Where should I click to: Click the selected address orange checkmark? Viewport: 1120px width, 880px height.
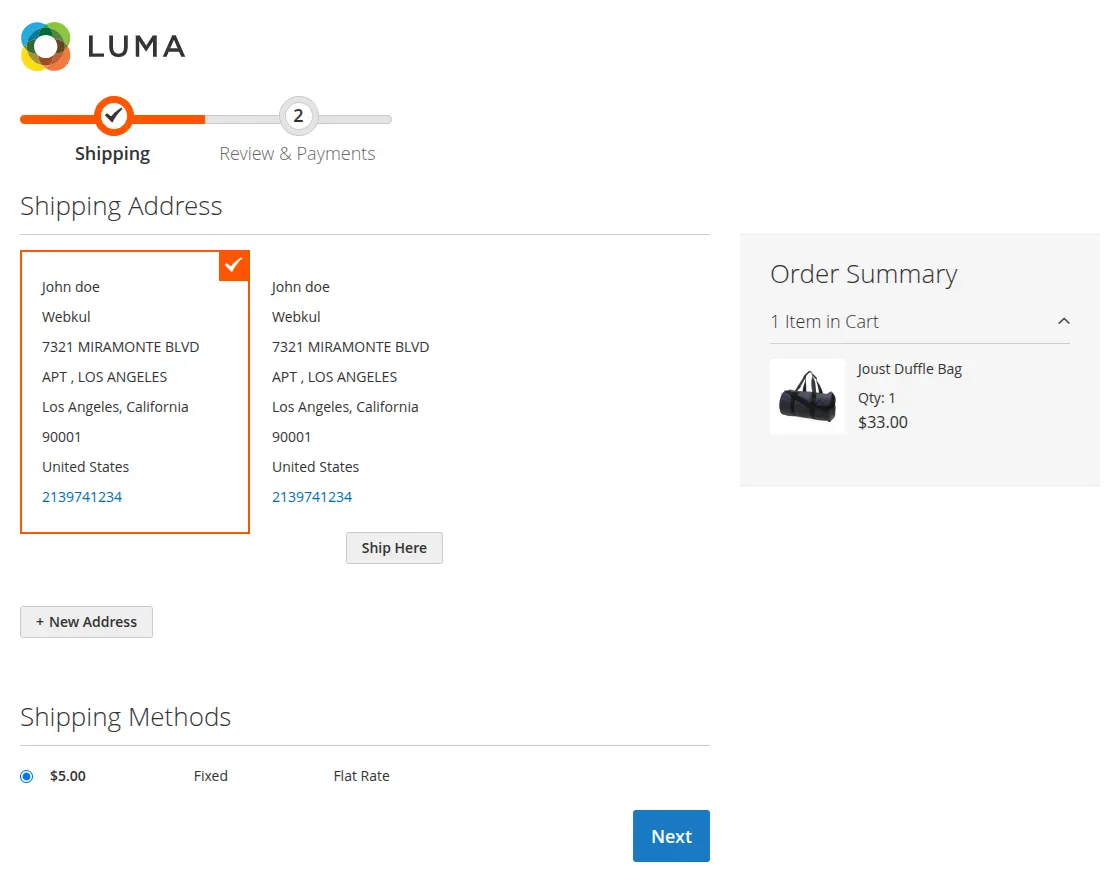pos(234,266)
